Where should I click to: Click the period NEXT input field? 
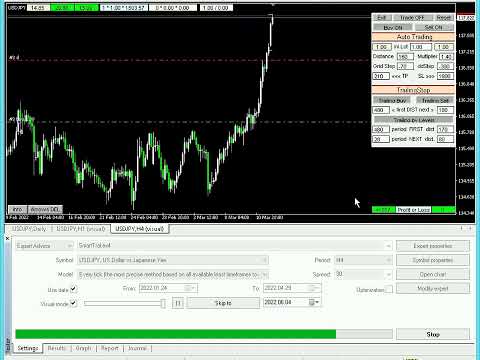[381, 139]
